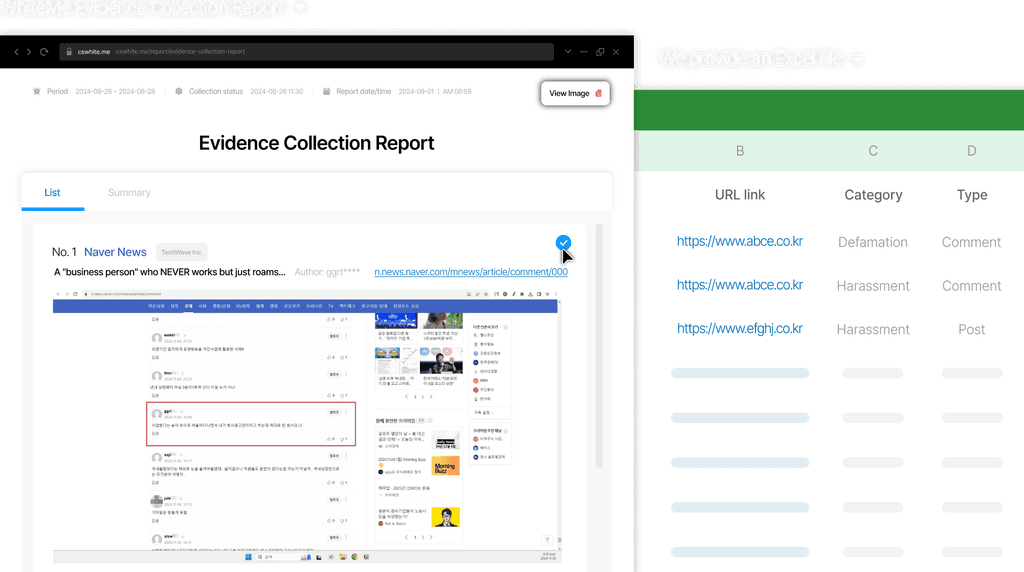Screen dimensions: 1024x572
Task: Click the Evidence Collection Report heading
Action: click(x=316, y=143)
